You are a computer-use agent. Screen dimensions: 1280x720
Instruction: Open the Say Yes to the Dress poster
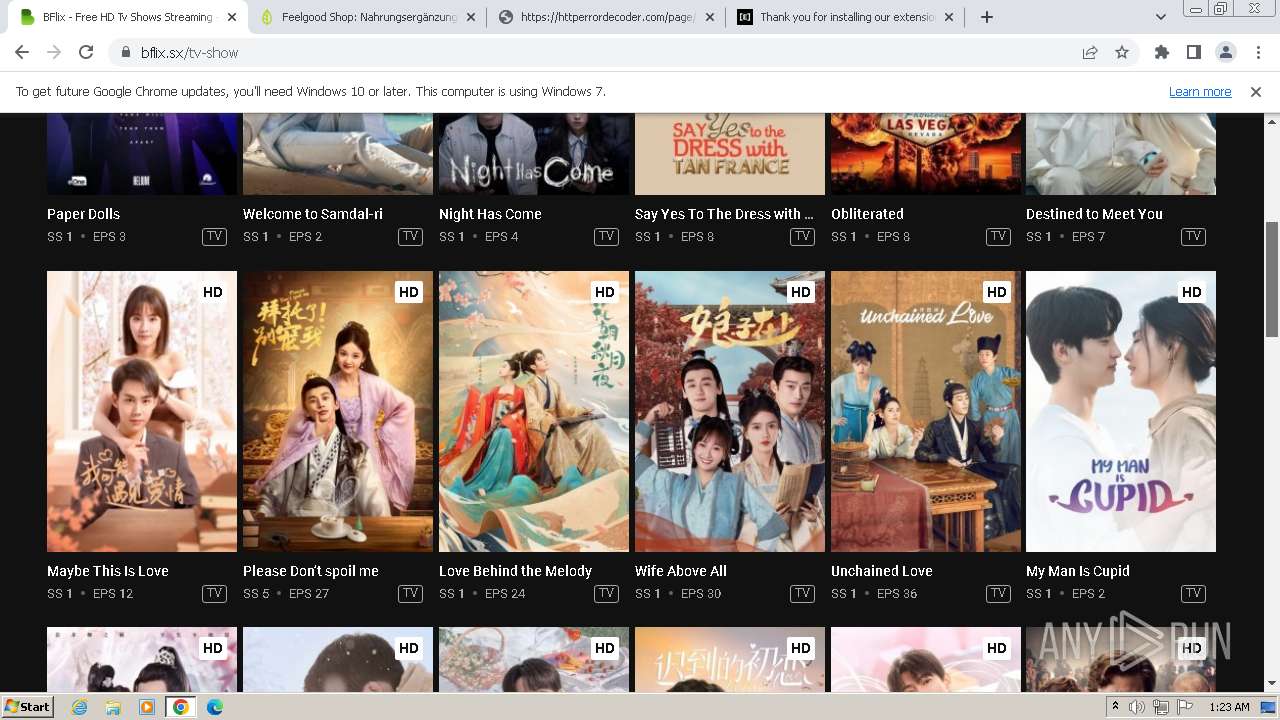click(x=730, y=154)
